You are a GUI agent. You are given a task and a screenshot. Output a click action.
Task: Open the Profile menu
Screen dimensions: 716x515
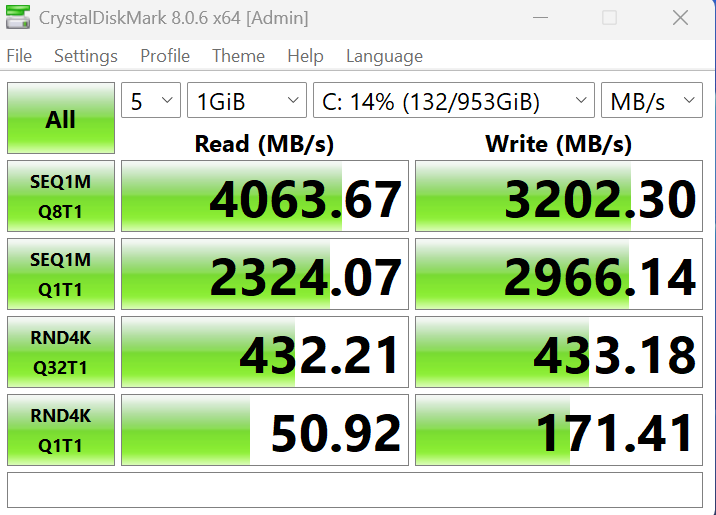coord(165,56)
